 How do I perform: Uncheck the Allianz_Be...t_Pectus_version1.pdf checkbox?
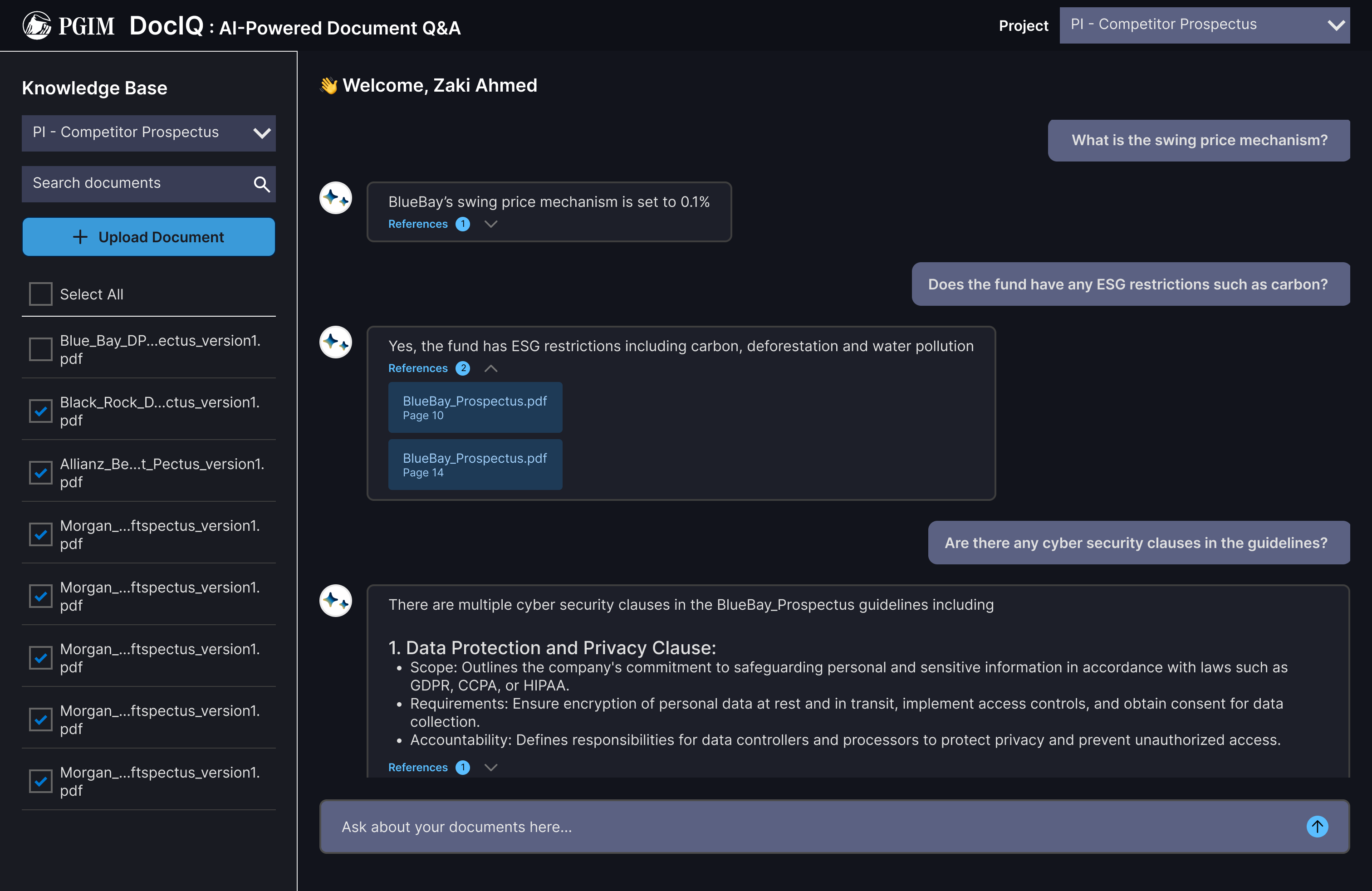coord(41,473)
